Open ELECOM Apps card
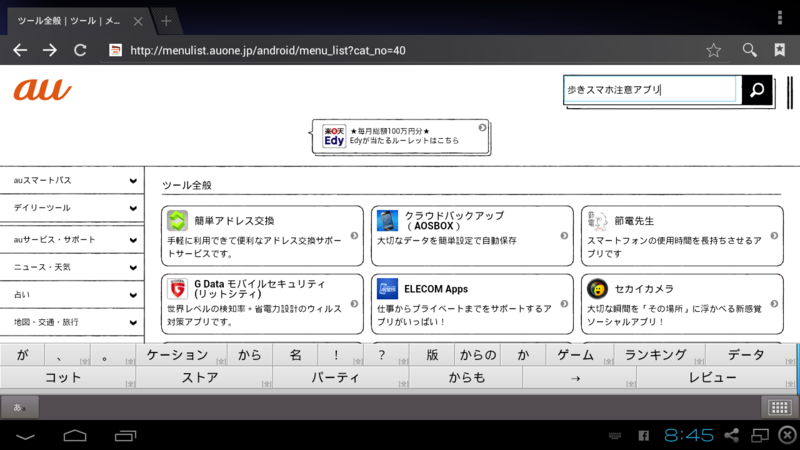Image resolution: width=800 pixels, height=450 pixels. tap(472, 304)
